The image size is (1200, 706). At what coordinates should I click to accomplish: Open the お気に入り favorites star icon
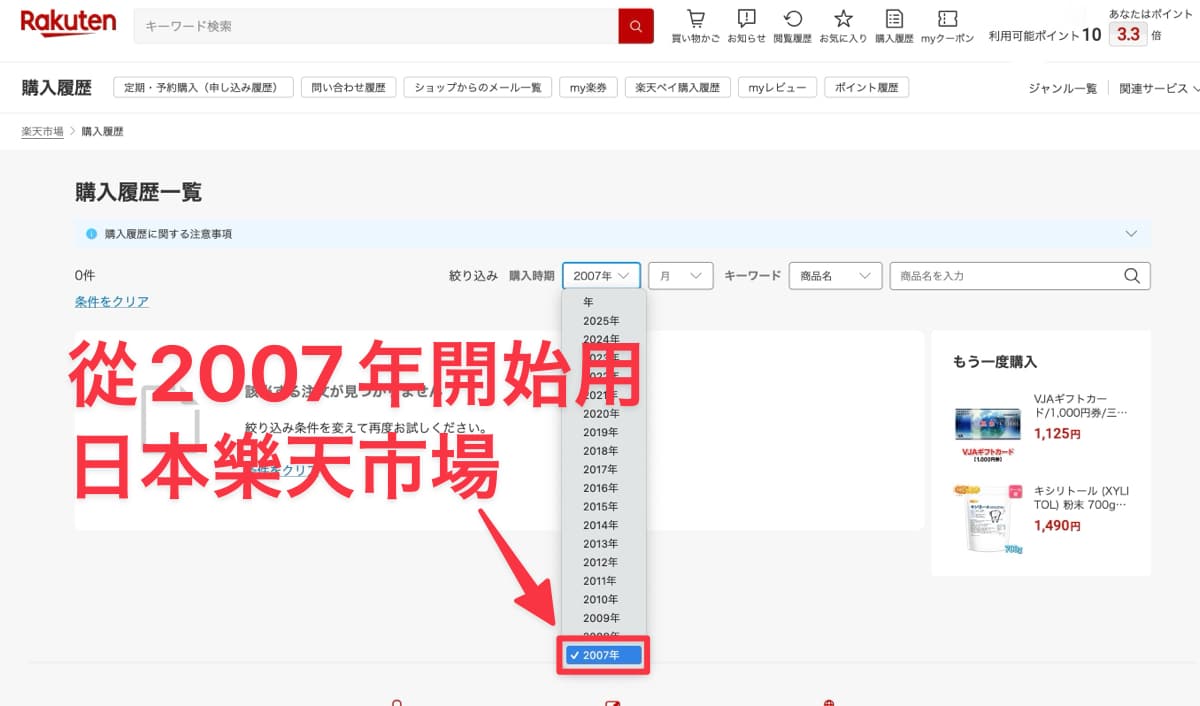click(843, 25)
